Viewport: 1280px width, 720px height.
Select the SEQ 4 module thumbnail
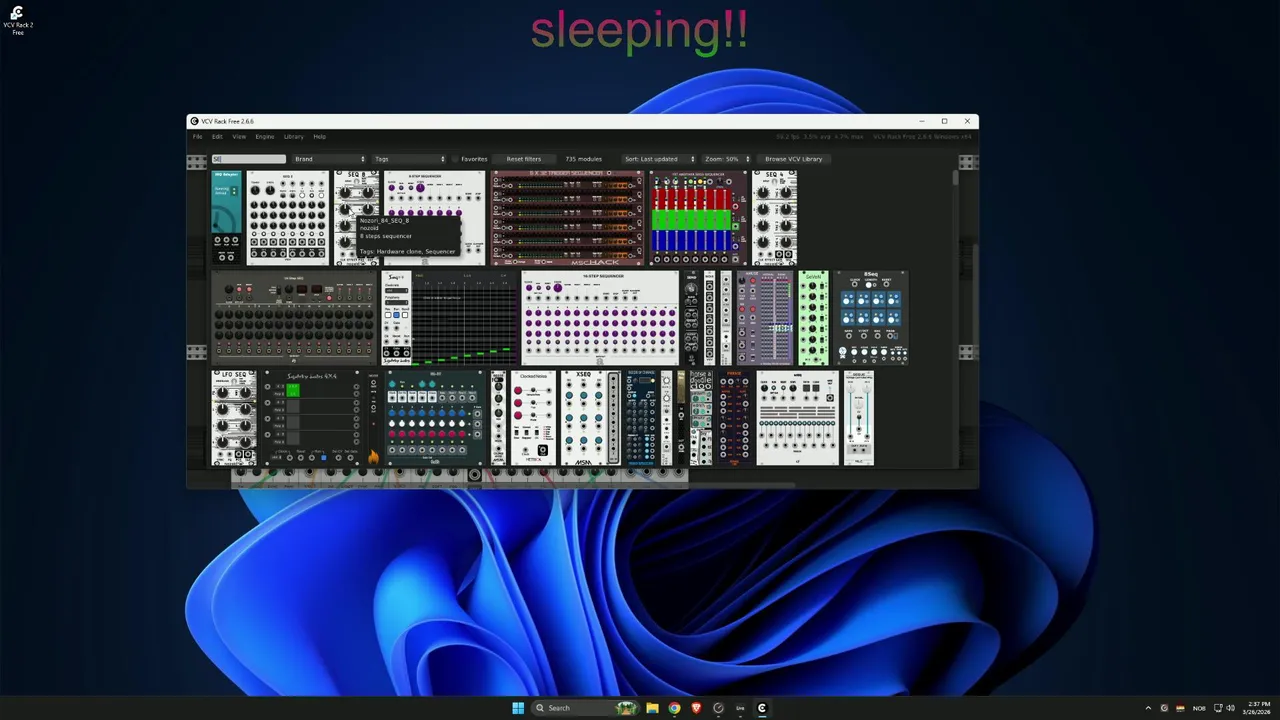[775, 218]
